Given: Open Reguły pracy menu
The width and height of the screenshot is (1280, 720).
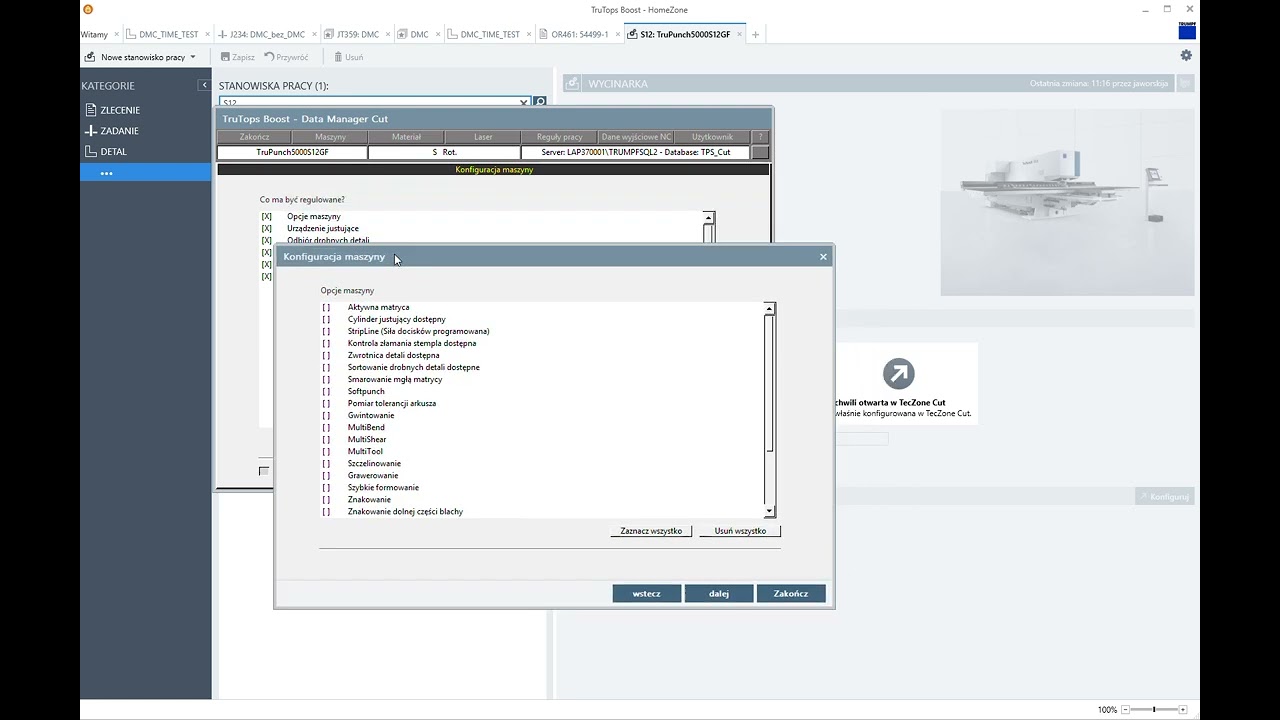Looking at the screenshot, I should [559, 137].
